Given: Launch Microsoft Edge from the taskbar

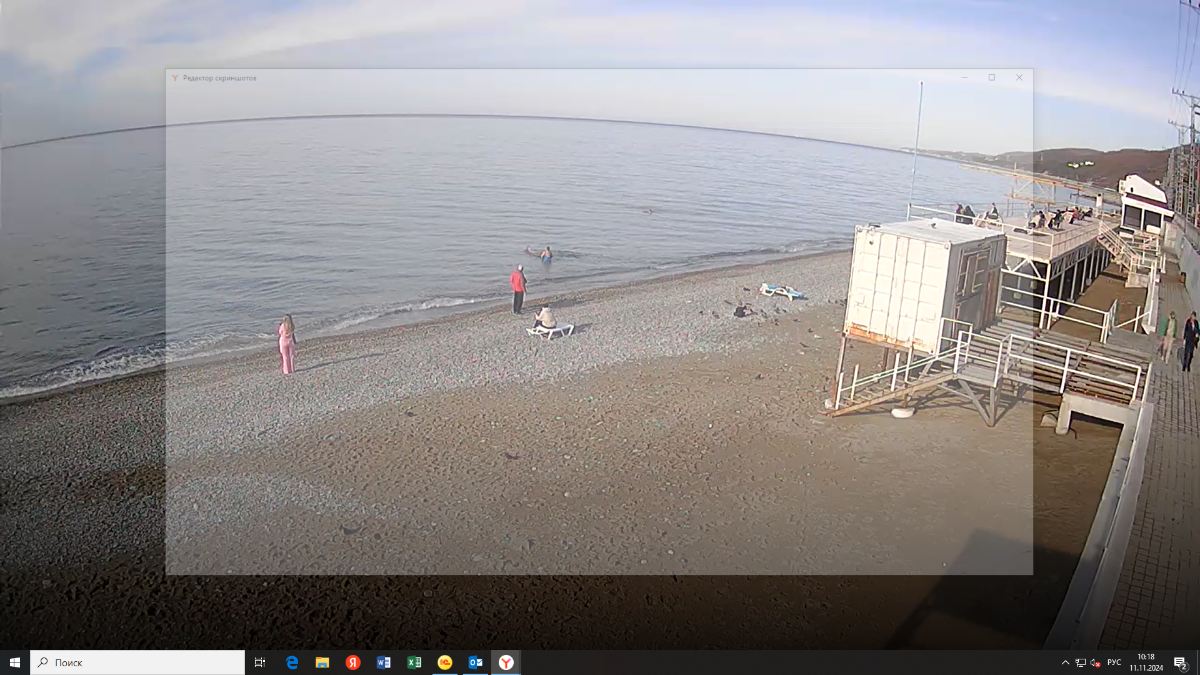Looking at the screenshot, I should tap(292, 662).
